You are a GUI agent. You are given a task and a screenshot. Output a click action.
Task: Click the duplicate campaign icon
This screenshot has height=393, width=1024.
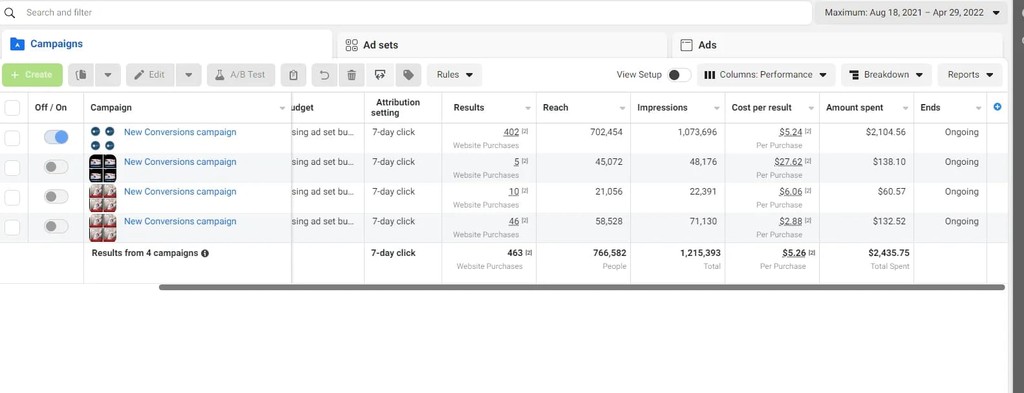coord(81,74)
